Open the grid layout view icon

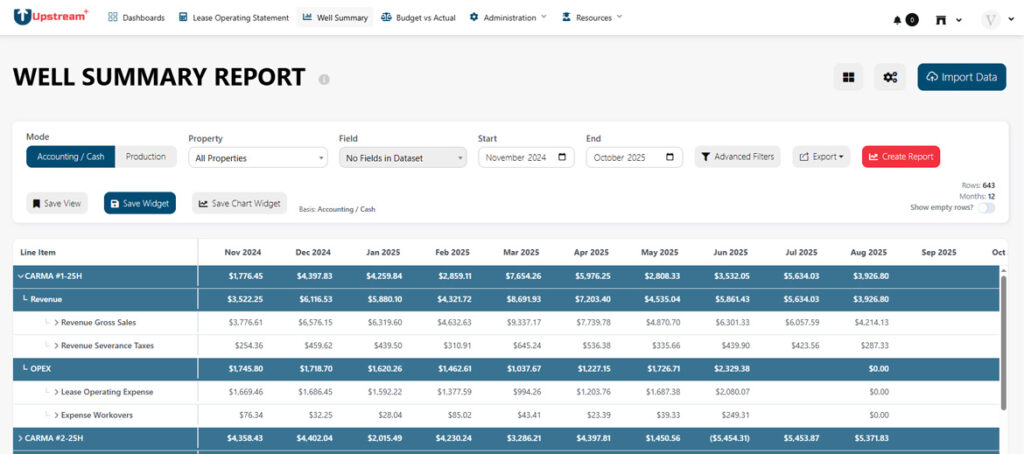848,77
